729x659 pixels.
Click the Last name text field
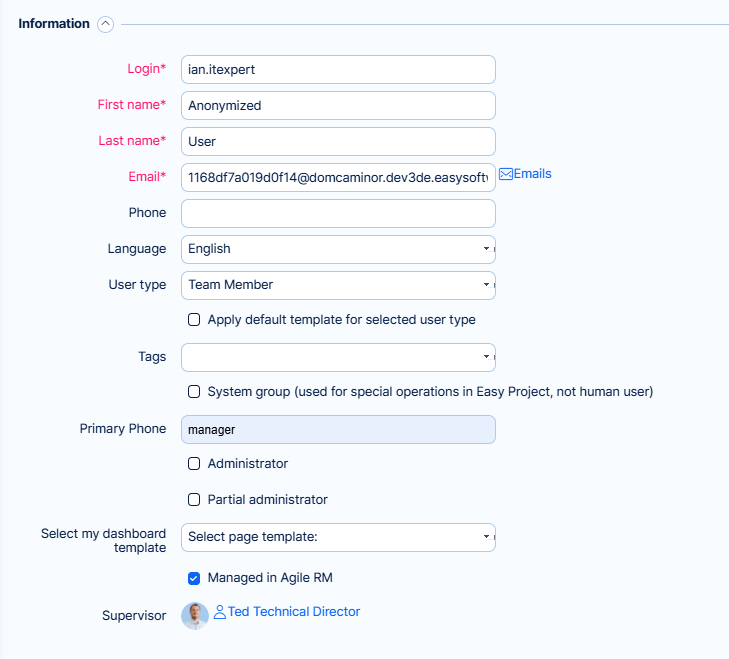(338, 142)
